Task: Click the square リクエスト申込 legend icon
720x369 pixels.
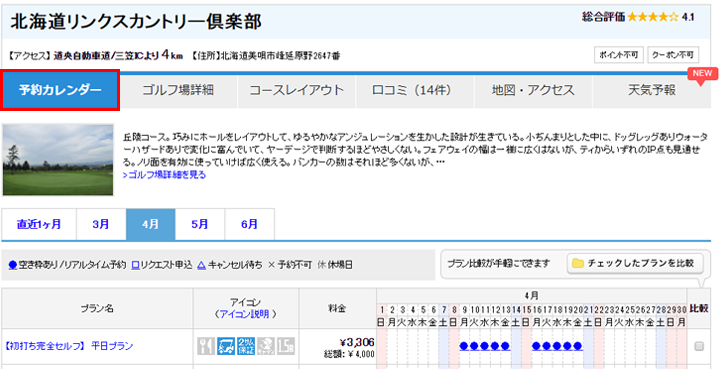Action: tap(135, 265)
